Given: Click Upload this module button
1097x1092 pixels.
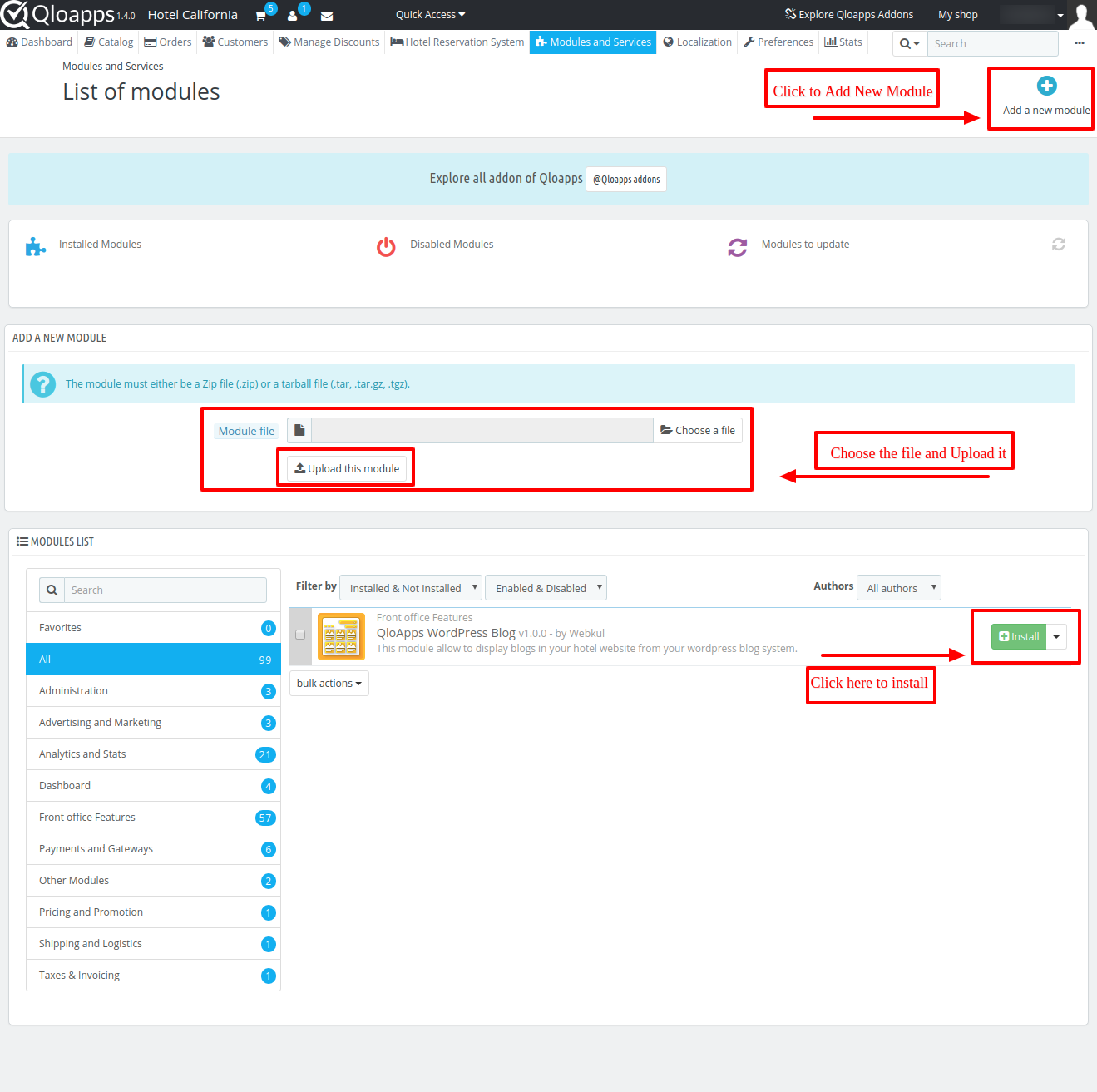Looking at the screenshot, I should [347, 469].
